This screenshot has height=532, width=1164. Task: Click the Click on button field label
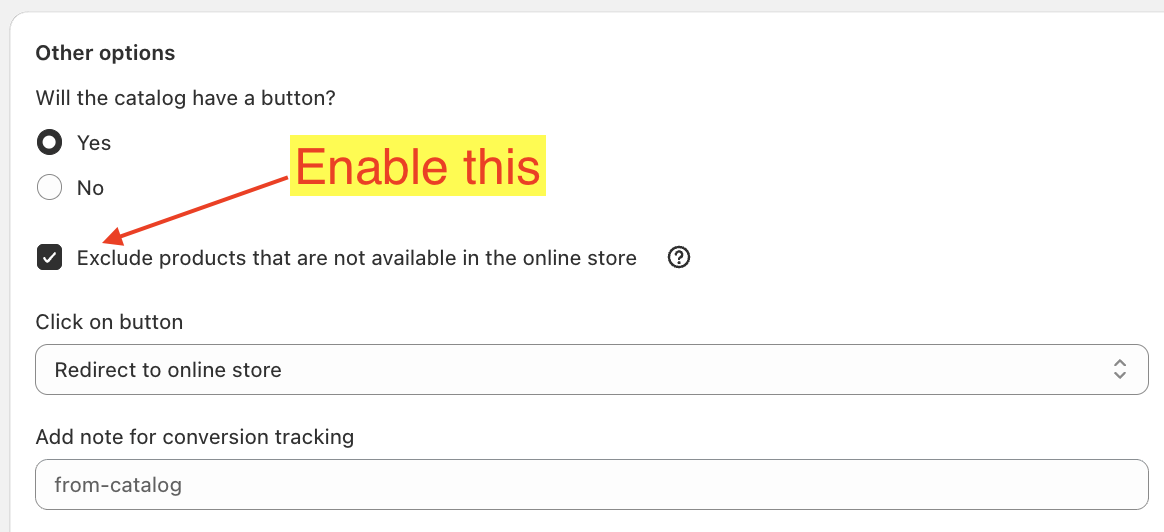click(109, 322)
